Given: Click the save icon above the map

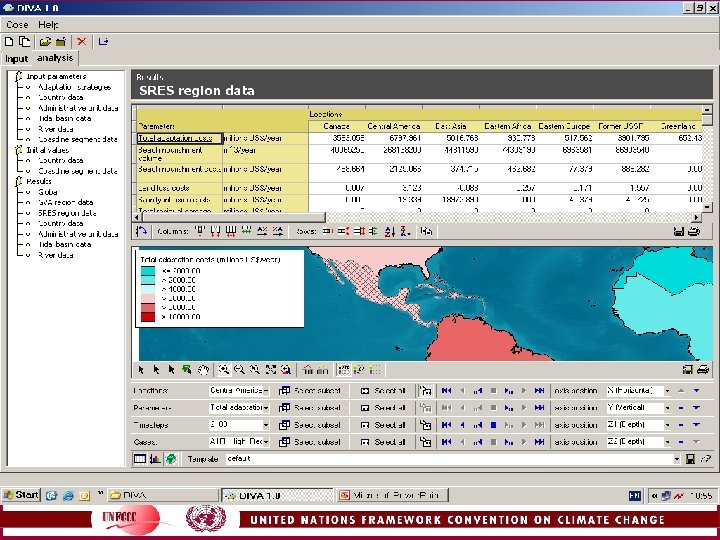Looking at the screenshot, I should (679, 231).
